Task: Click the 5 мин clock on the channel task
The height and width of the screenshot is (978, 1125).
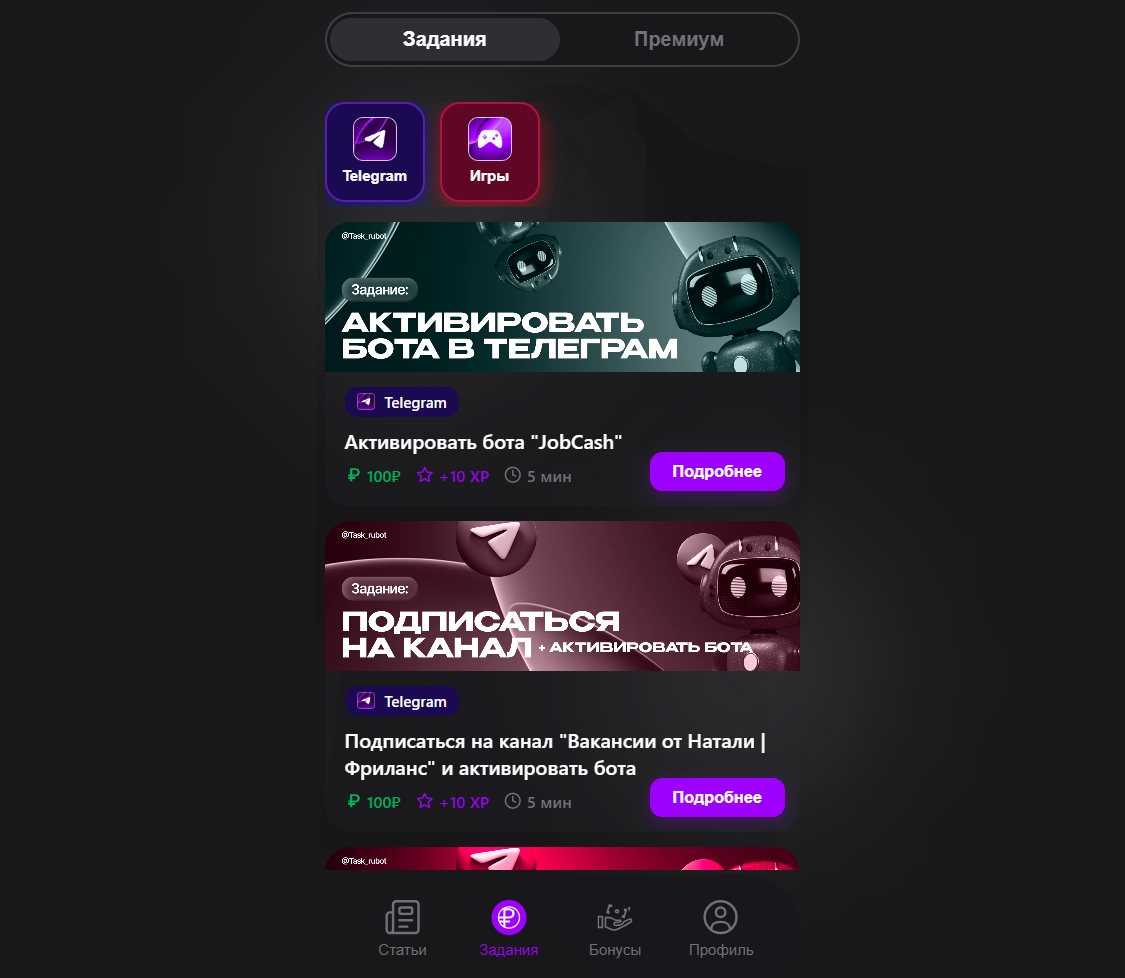Action: 538,801
